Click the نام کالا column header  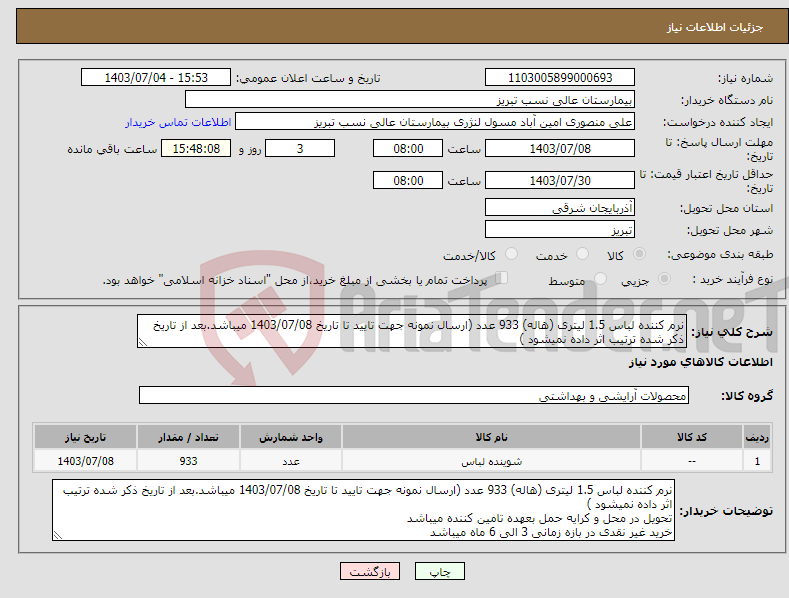491,437
